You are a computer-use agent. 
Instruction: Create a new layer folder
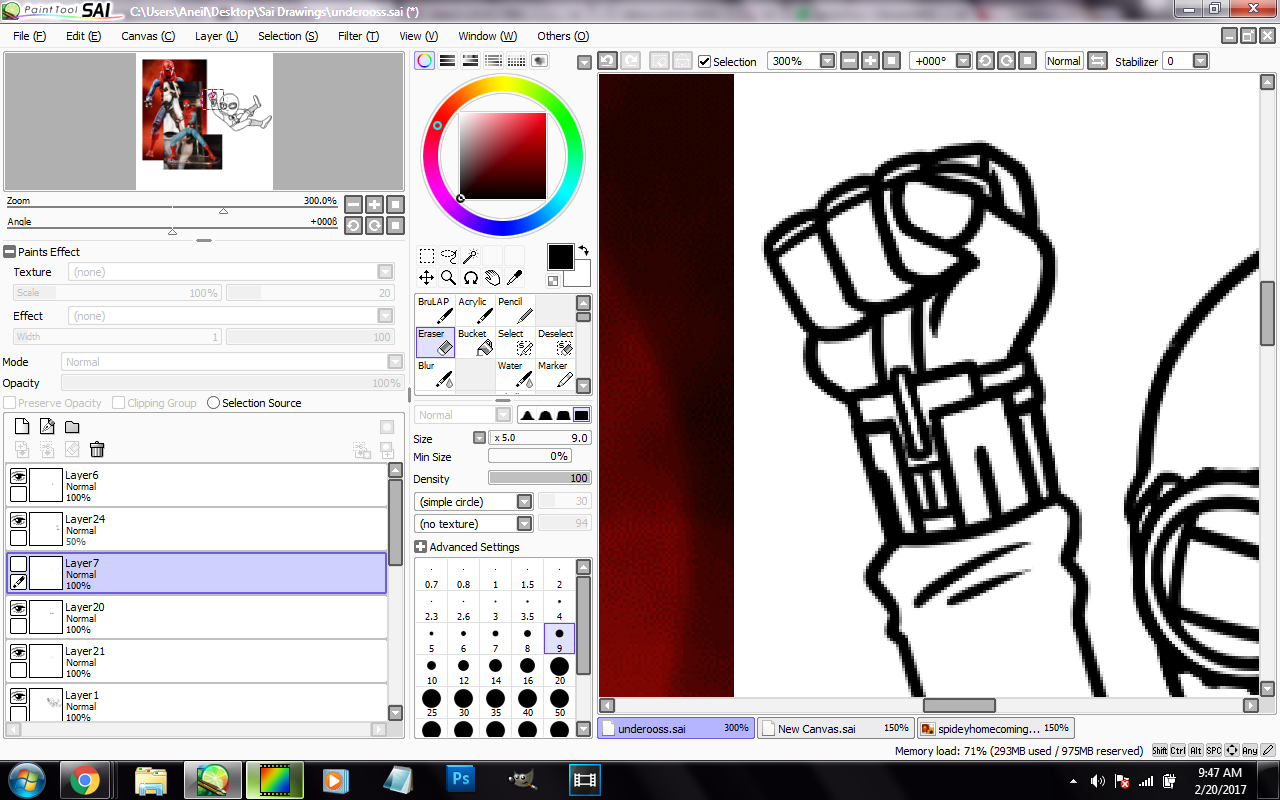coord(72,427)
